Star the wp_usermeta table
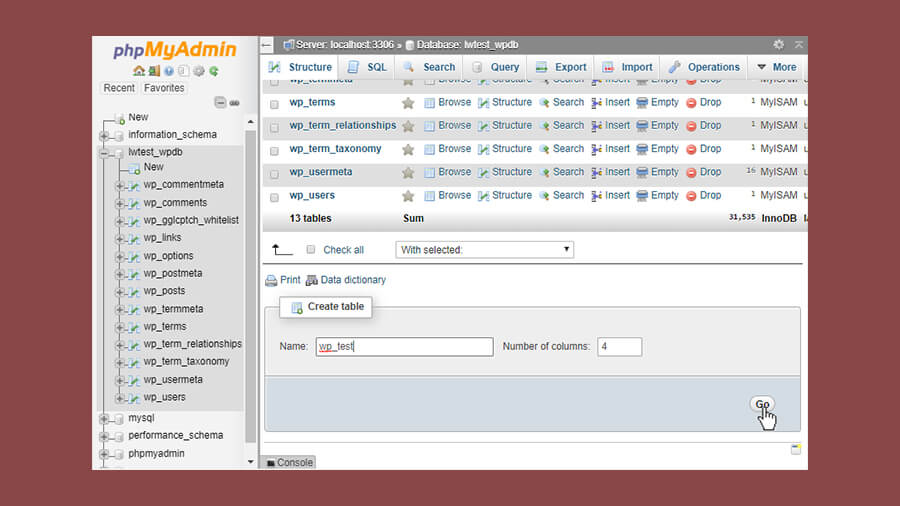Image resolution: width=900 pixels, height=506 pixels. point(408,172)
